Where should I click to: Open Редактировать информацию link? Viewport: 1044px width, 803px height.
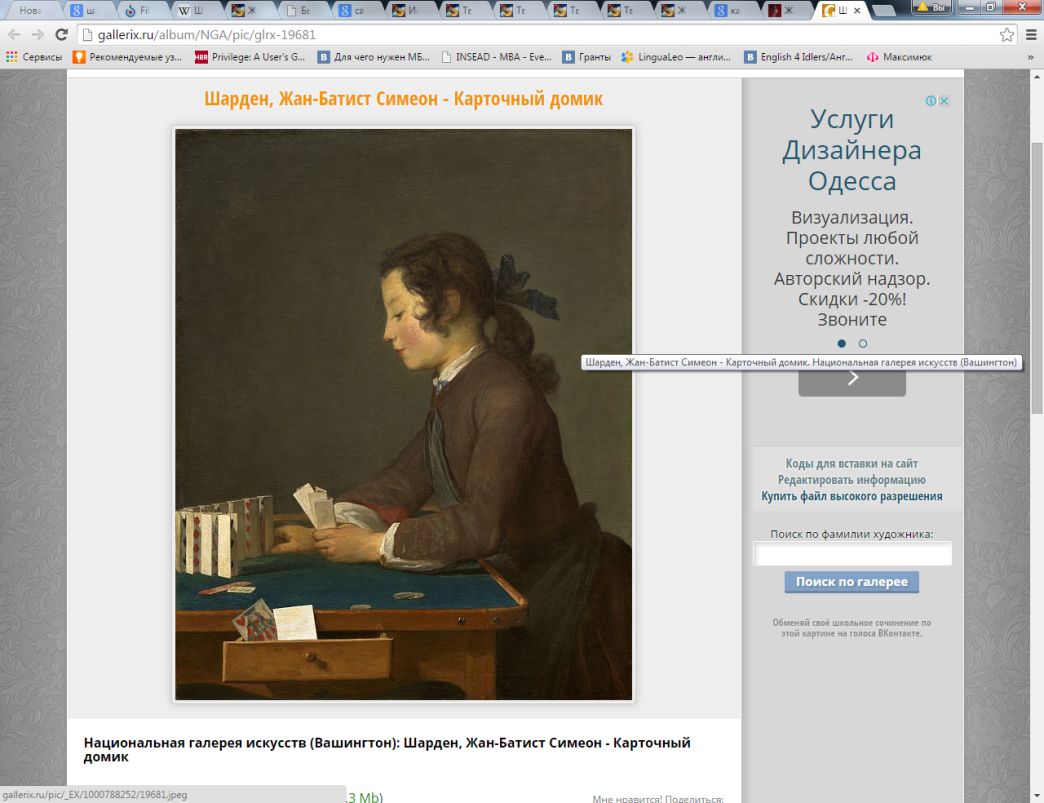(852, 479)
